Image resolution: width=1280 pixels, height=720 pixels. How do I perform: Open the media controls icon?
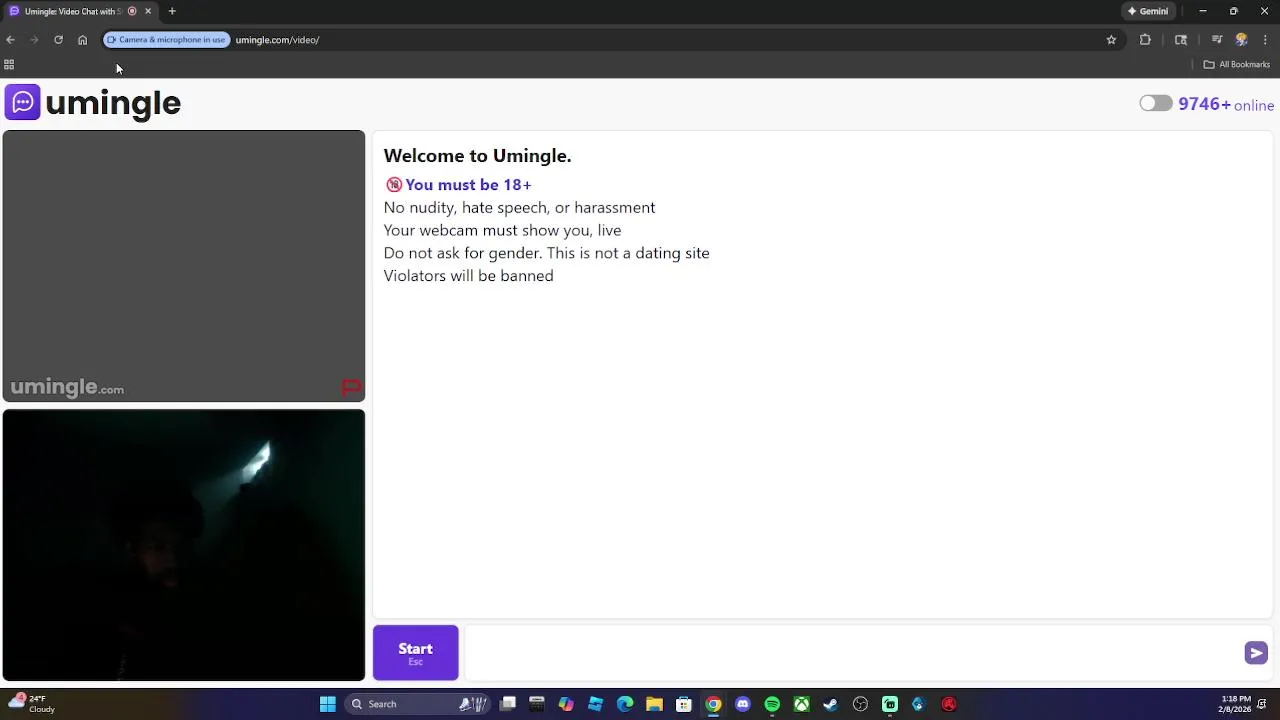1217,40
